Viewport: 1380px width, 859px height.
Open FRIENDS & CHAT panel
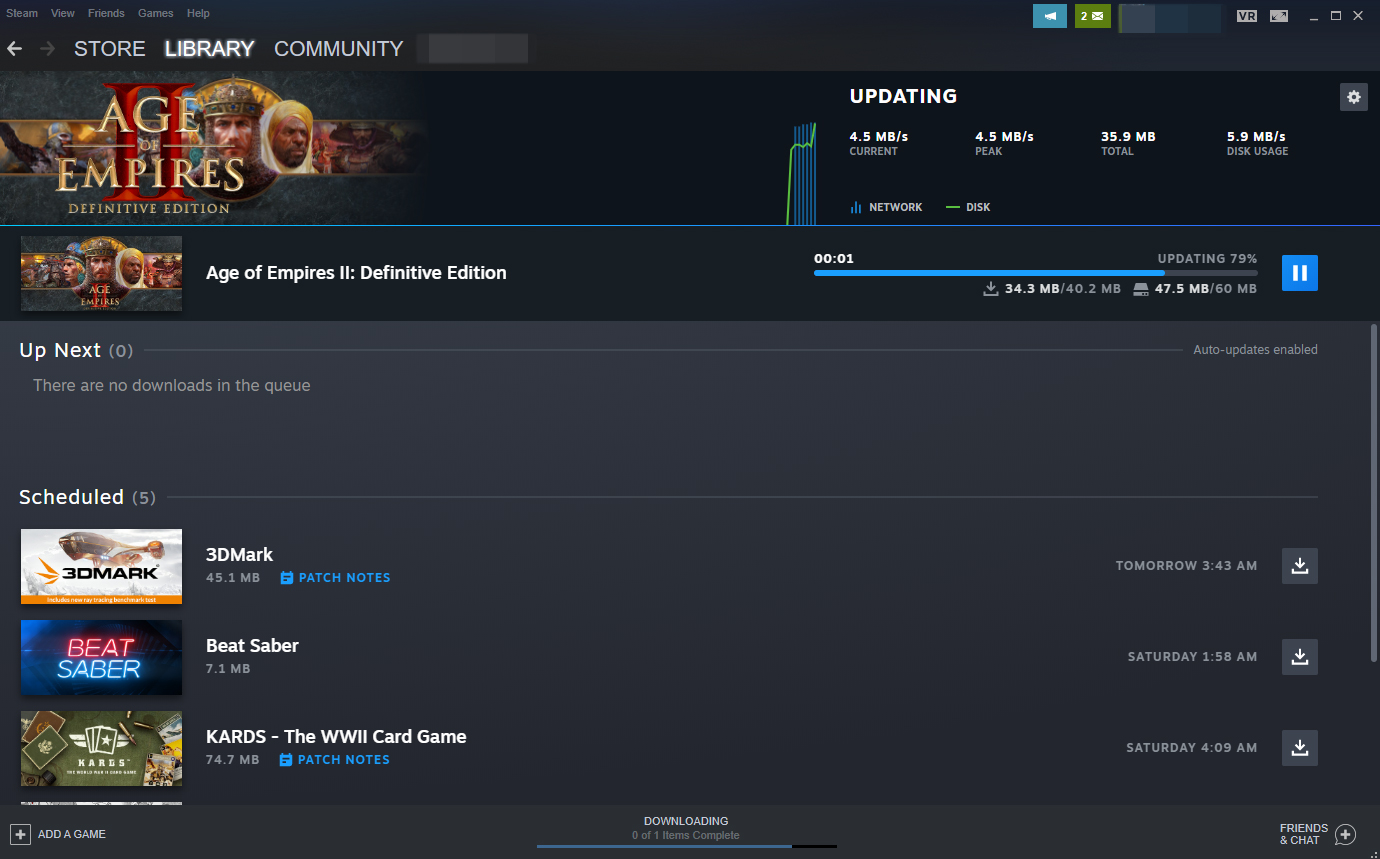pos(1317,834)
